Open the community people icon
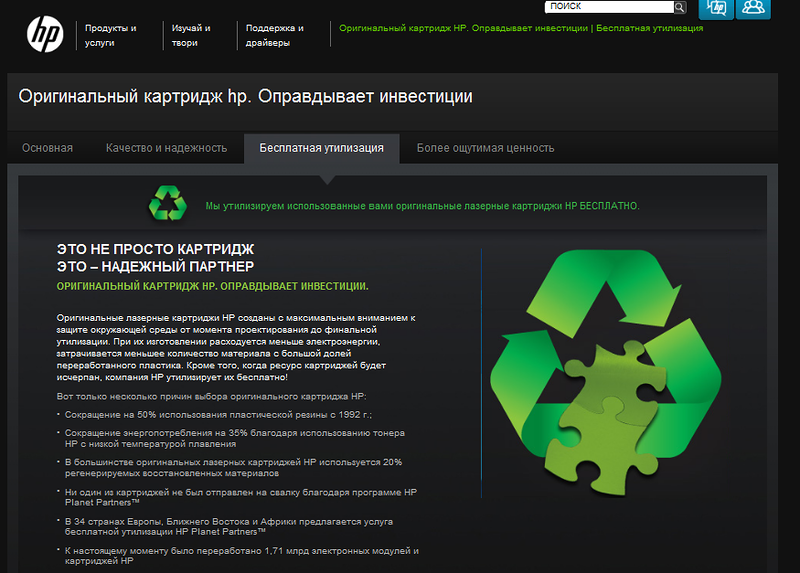Screen dimensions: 800x573 point(754,8)
